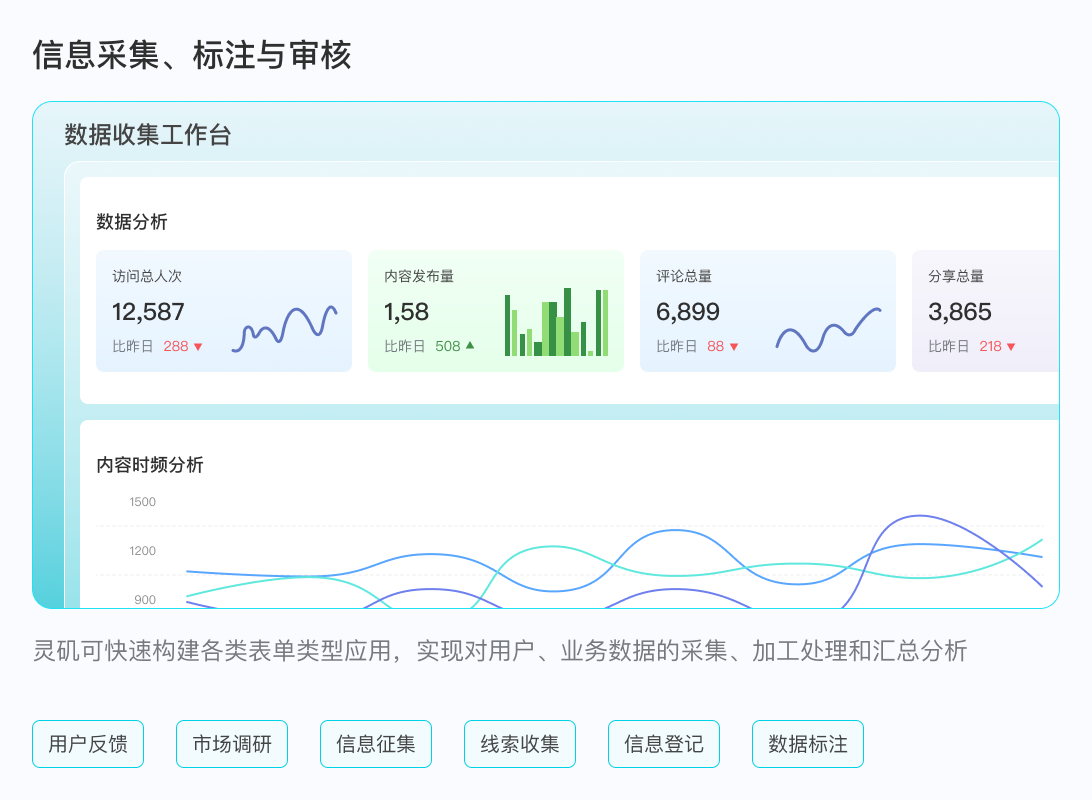This screenshot has width=1092, height=800.
Task: Click the 灵矶可快速构建 description paragraph
Action: [500, 651]
